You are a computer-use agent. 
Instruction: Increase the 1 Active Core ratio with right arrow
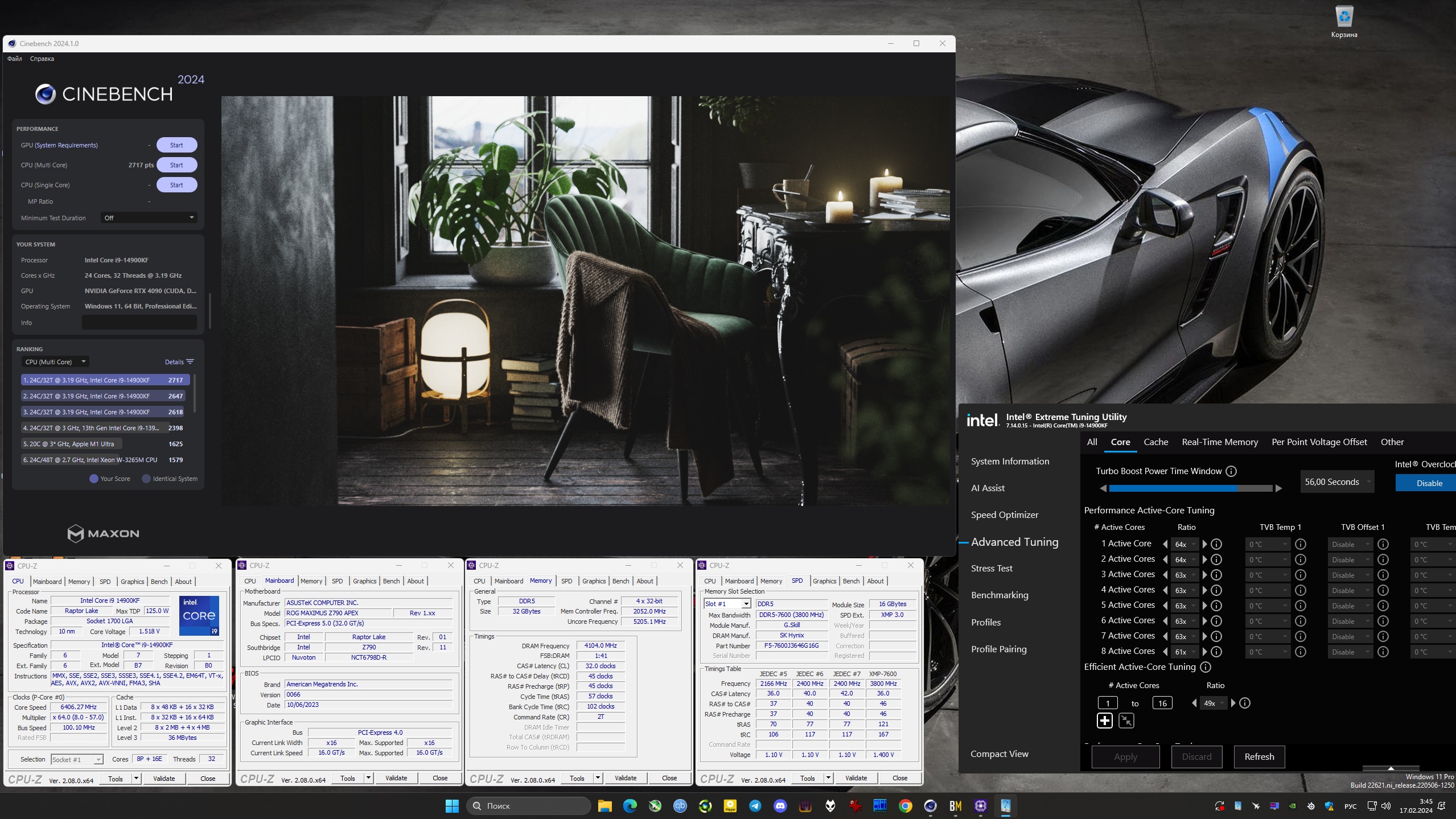[x=1204, y=544]
